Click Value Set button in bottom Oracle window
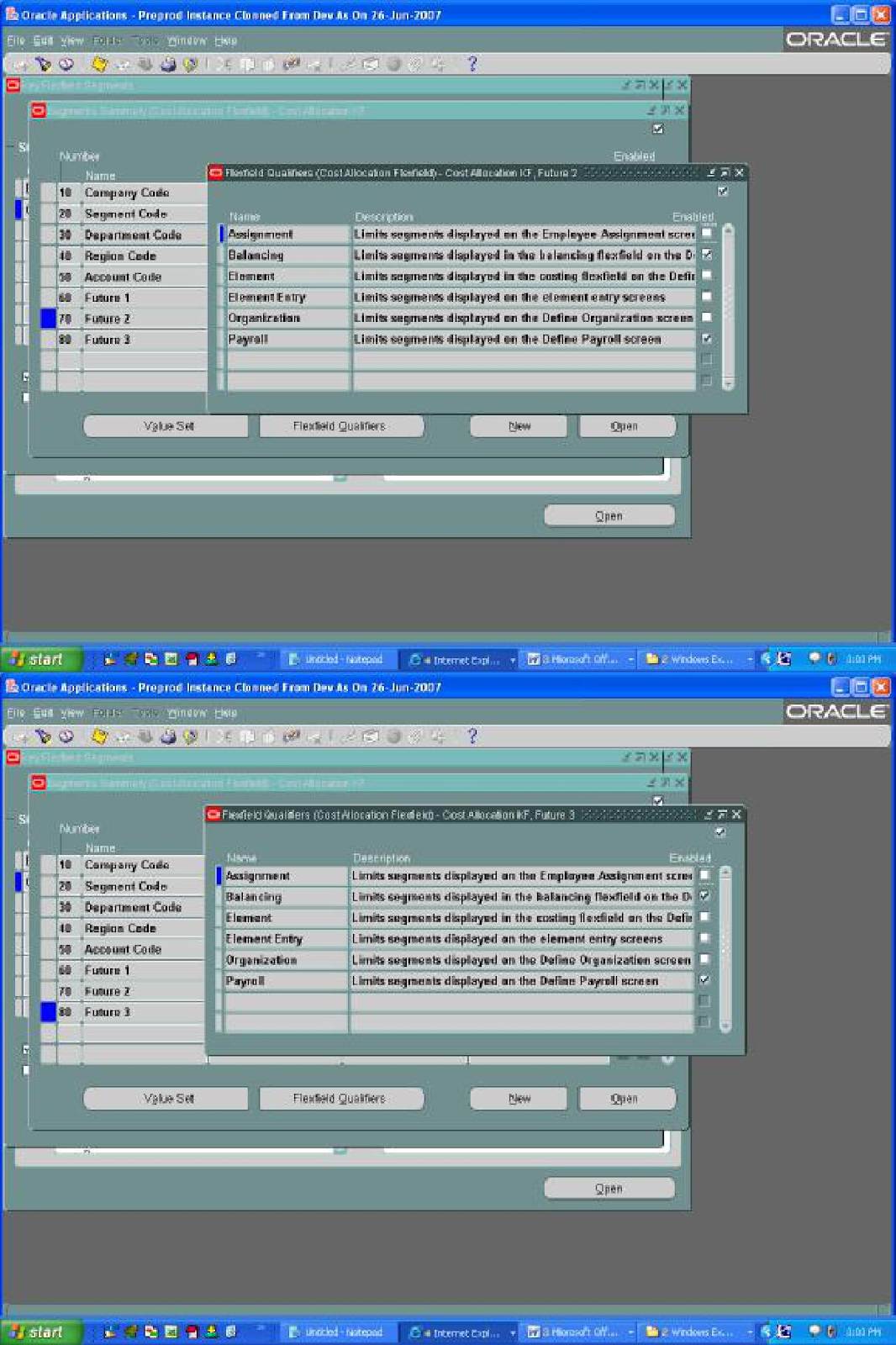The image size is (896, 1345). click(x=166, y=1099)
